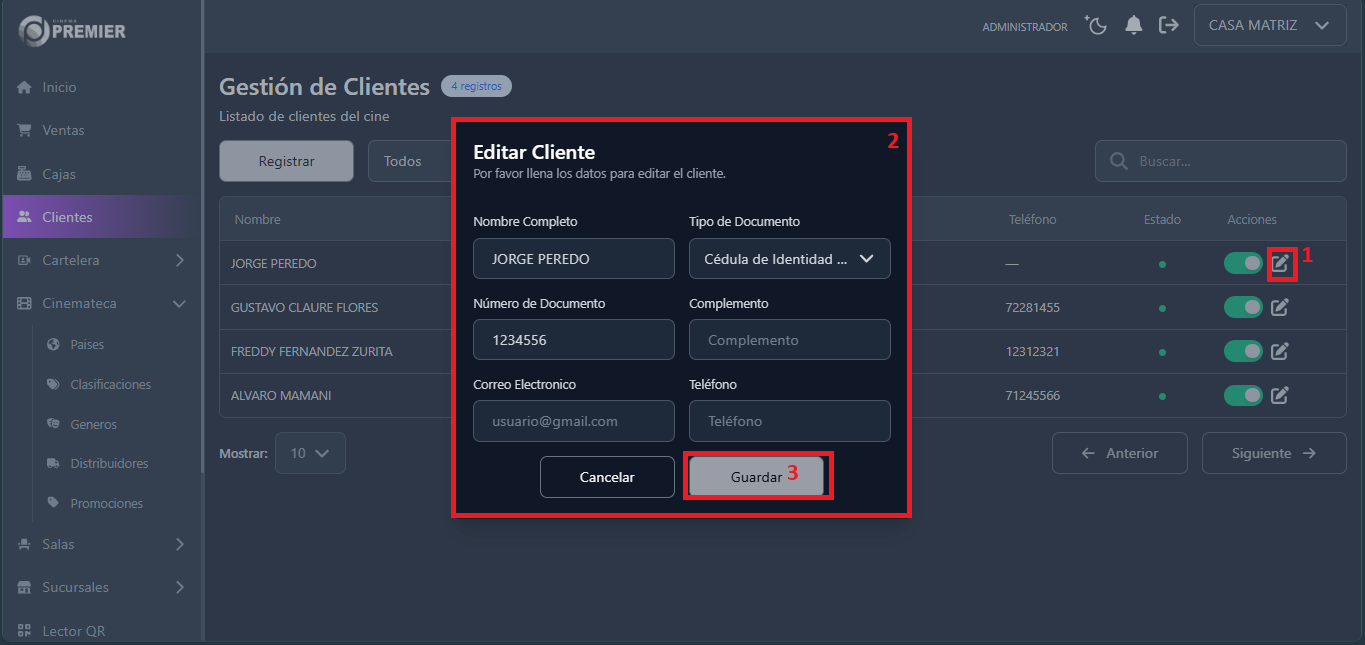
Task: Open the Ventas section from sidebar
Action: click(x=60, y=130)
